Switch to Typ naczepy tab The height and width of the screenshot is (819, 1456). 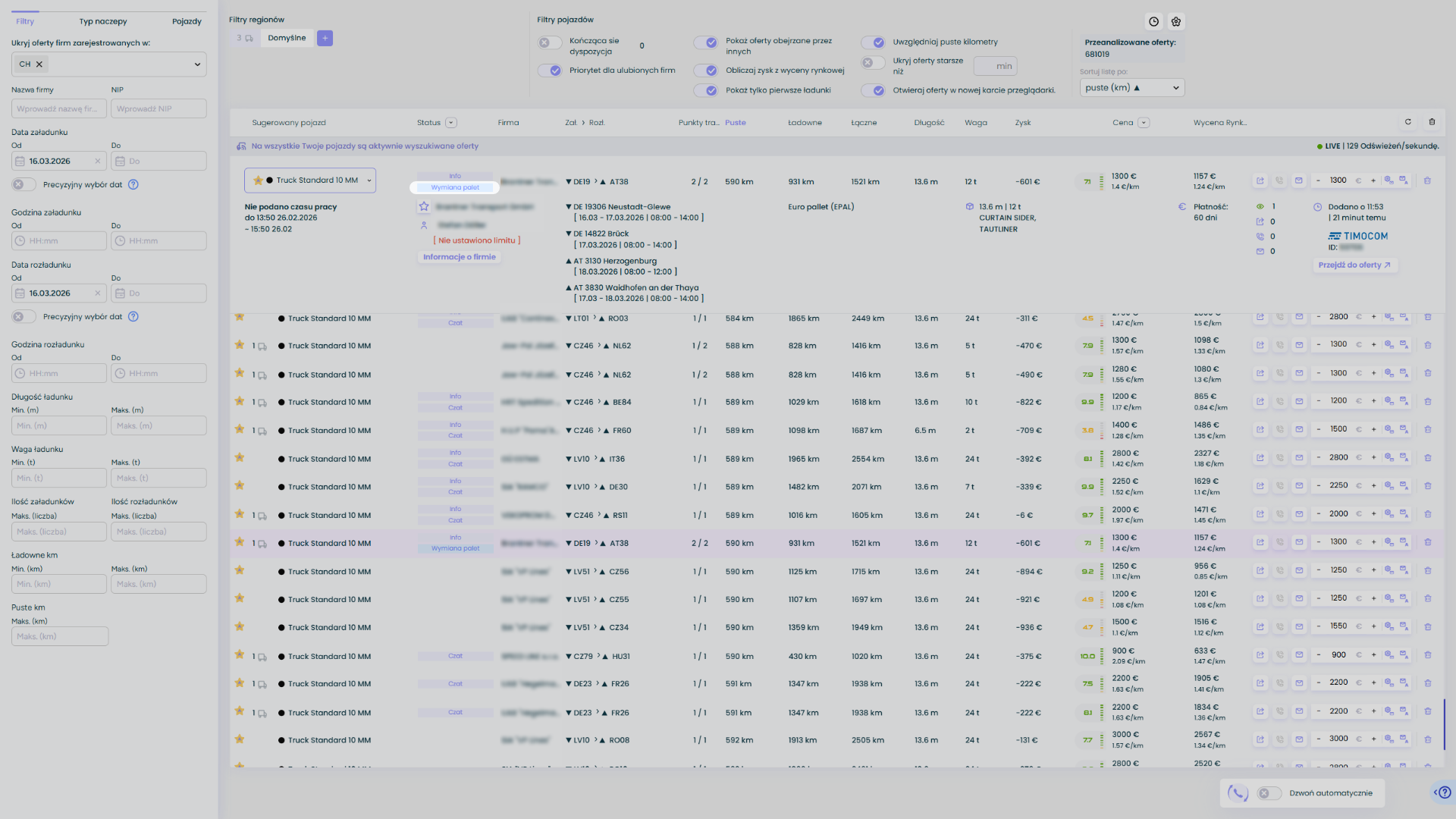click(103, 22)
